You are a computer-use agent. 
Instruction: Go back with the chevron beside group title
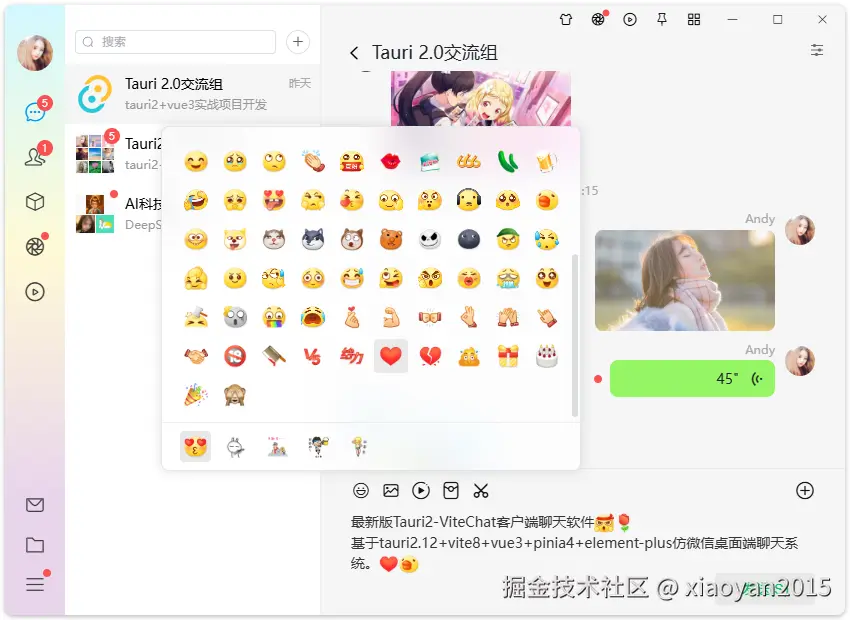355,53
